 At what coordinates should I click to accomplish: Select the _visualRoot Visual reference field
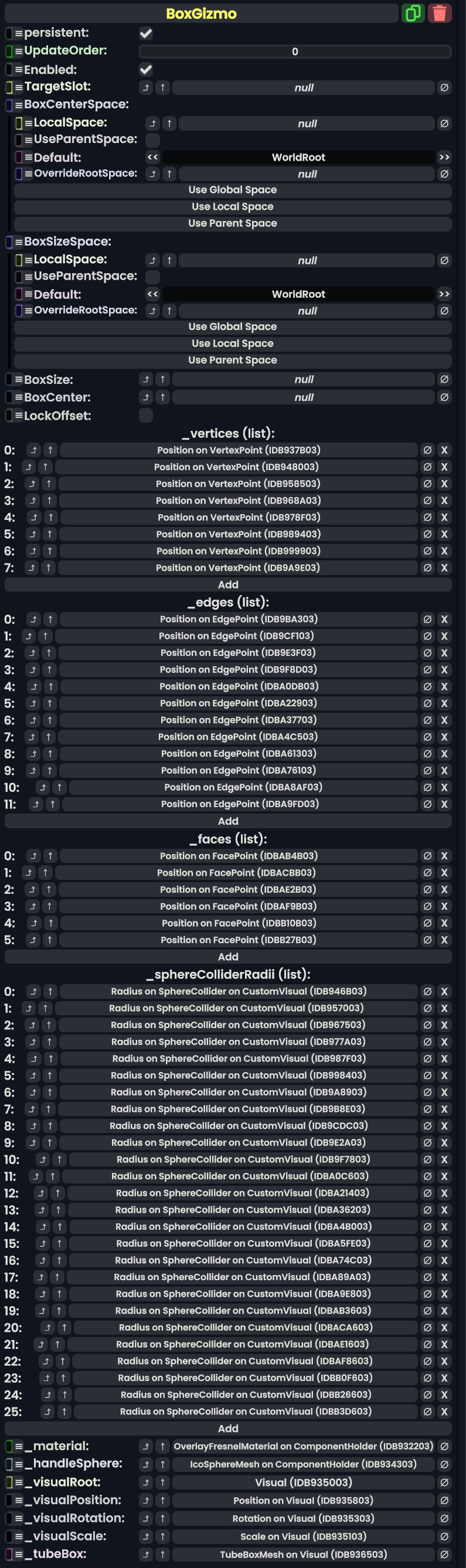pyautogui.click(x=304, y=1482)
